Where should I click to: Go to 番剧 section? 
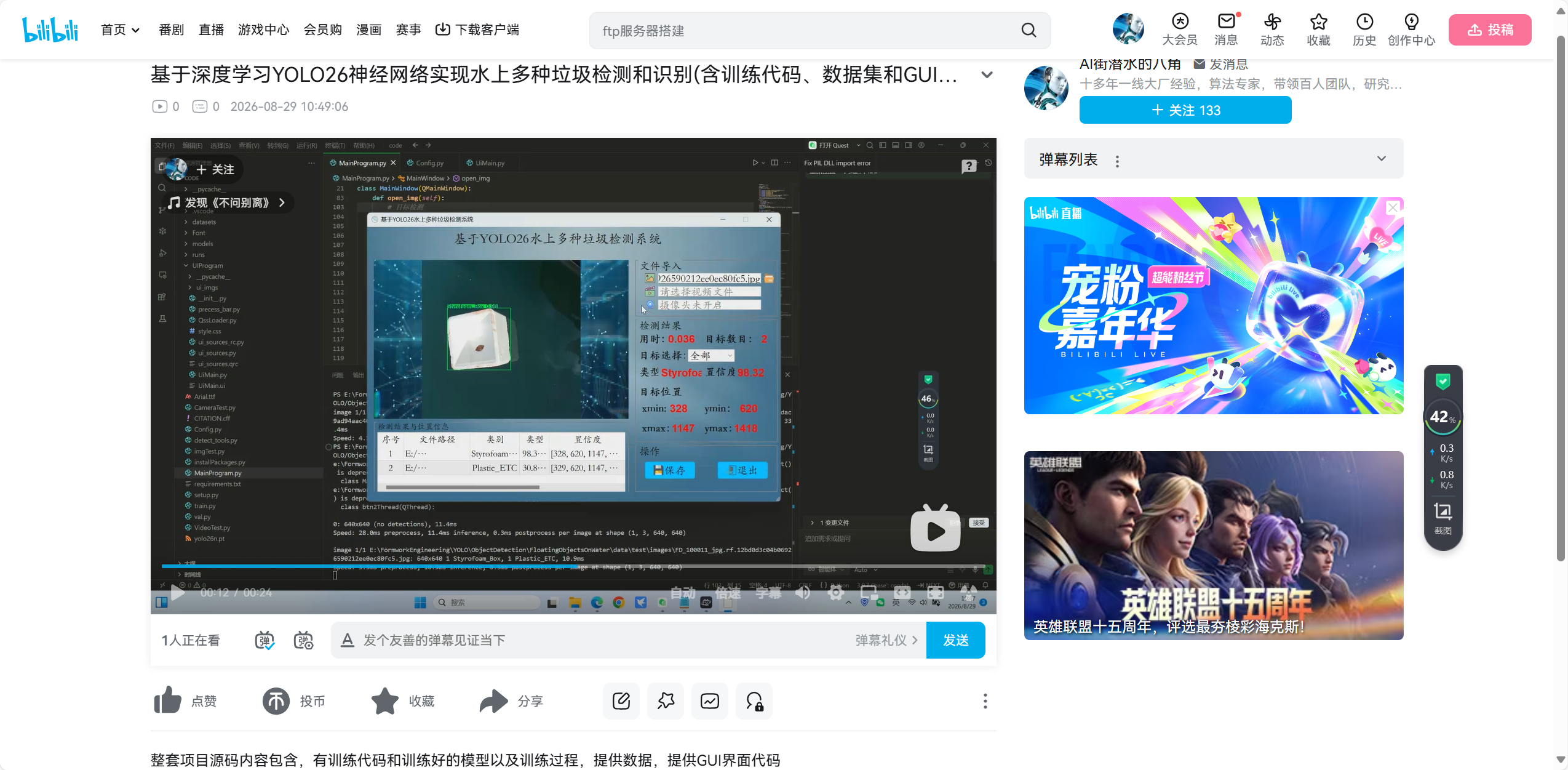point(171,30)
